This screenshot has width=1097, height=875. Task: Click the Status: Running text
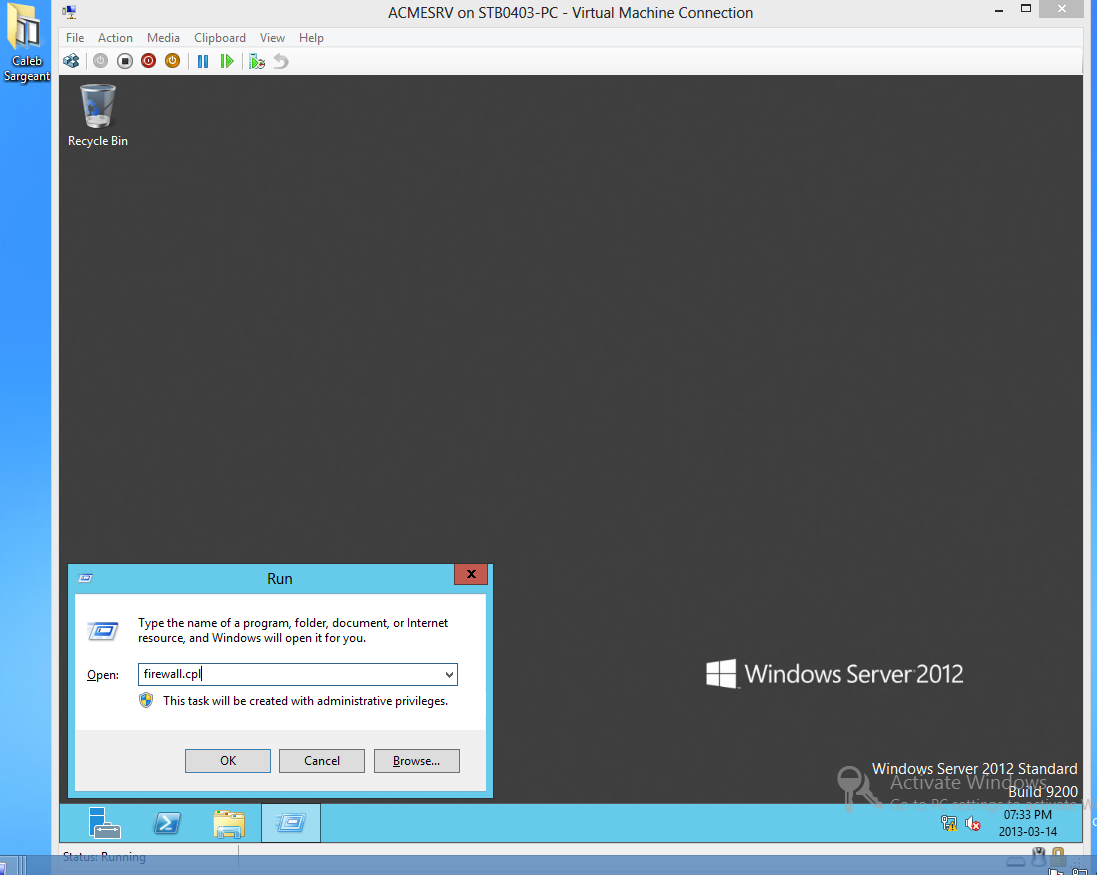(x=104, y=857)
